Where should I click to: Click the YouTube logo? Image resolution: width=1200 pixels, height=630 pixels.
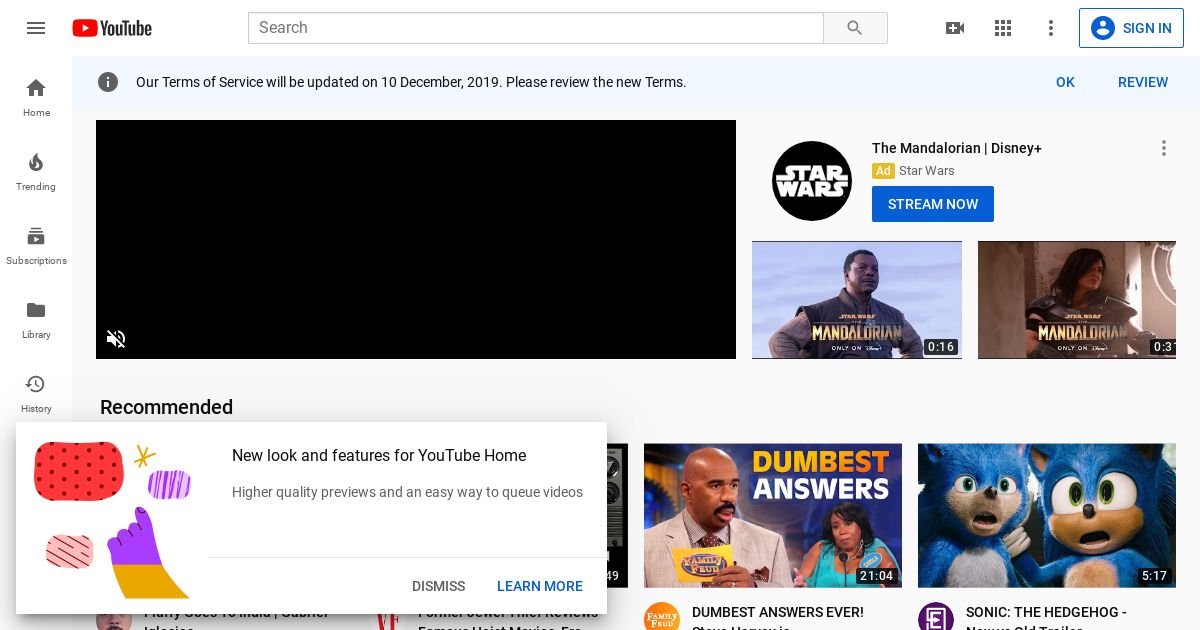pos(112,28)
